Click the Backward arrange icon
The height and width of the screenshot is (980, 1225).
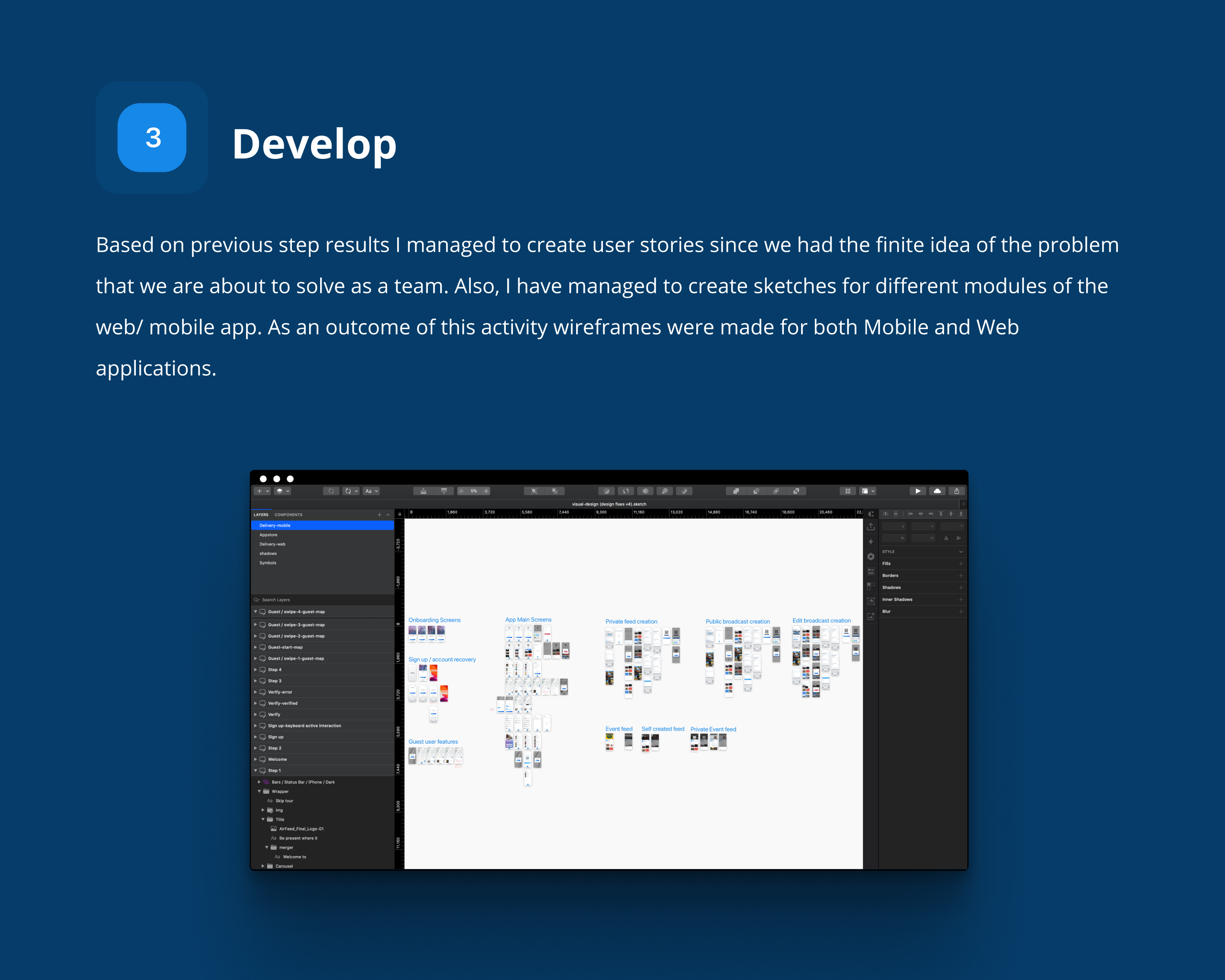444,491
